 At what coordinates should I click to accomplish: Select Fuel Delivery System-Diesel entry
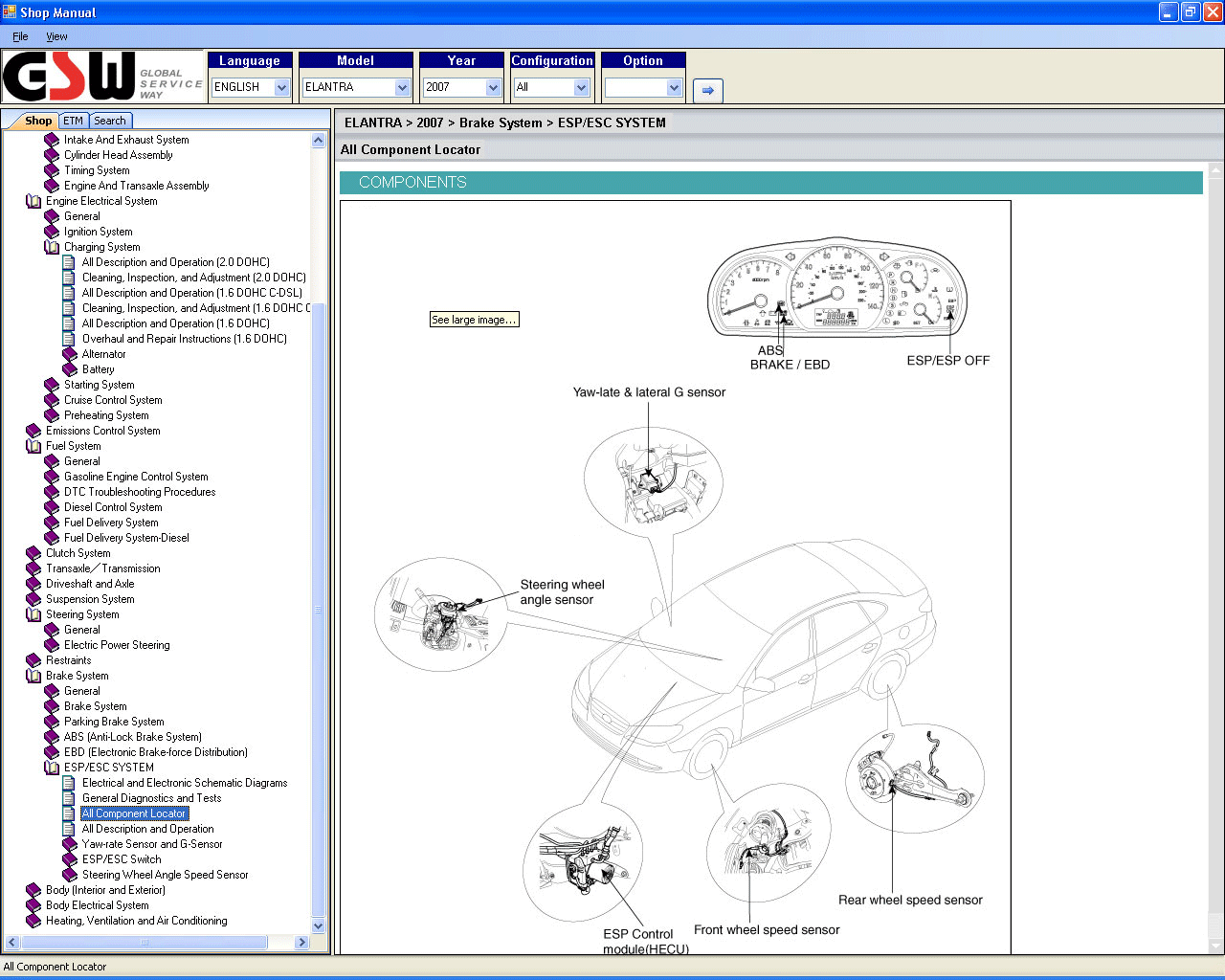click(126, 538)
